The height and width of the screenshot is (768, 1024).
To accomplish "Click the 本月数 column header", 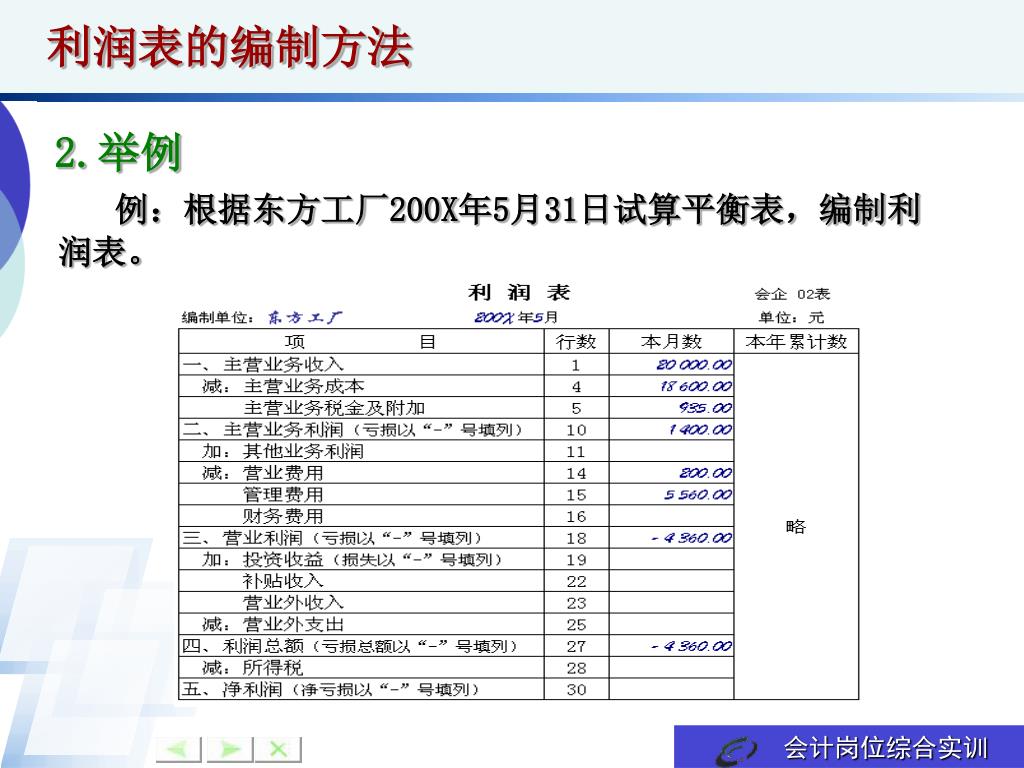I will [x=671, y=342].
